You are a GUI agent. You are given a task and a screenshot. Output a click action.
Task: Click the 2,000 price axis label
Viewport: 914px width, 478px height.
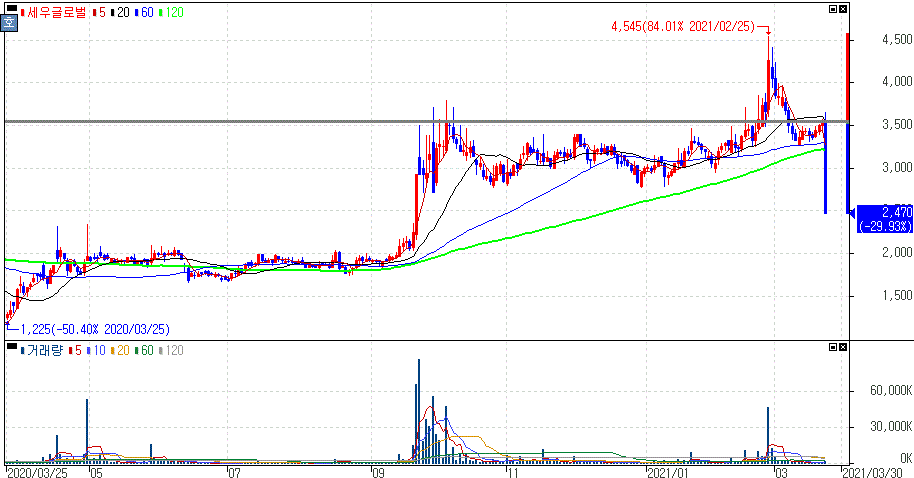[897, 252]
